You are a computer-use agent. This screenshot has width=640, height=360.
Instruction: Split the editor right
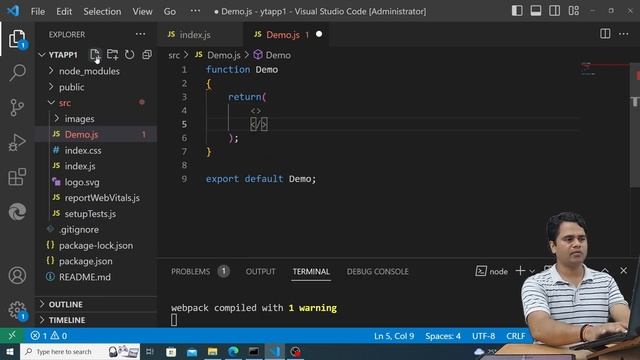coord(605,34)
